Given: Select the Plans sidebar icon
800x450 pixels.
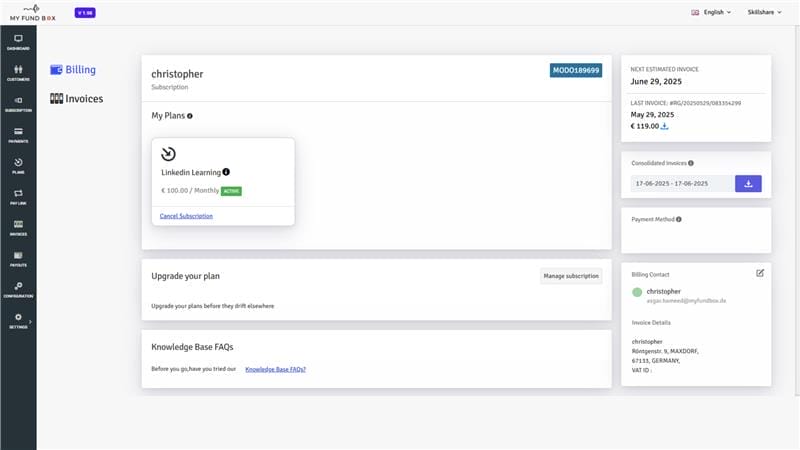Looking at the screenshot, I should [18, 165].
